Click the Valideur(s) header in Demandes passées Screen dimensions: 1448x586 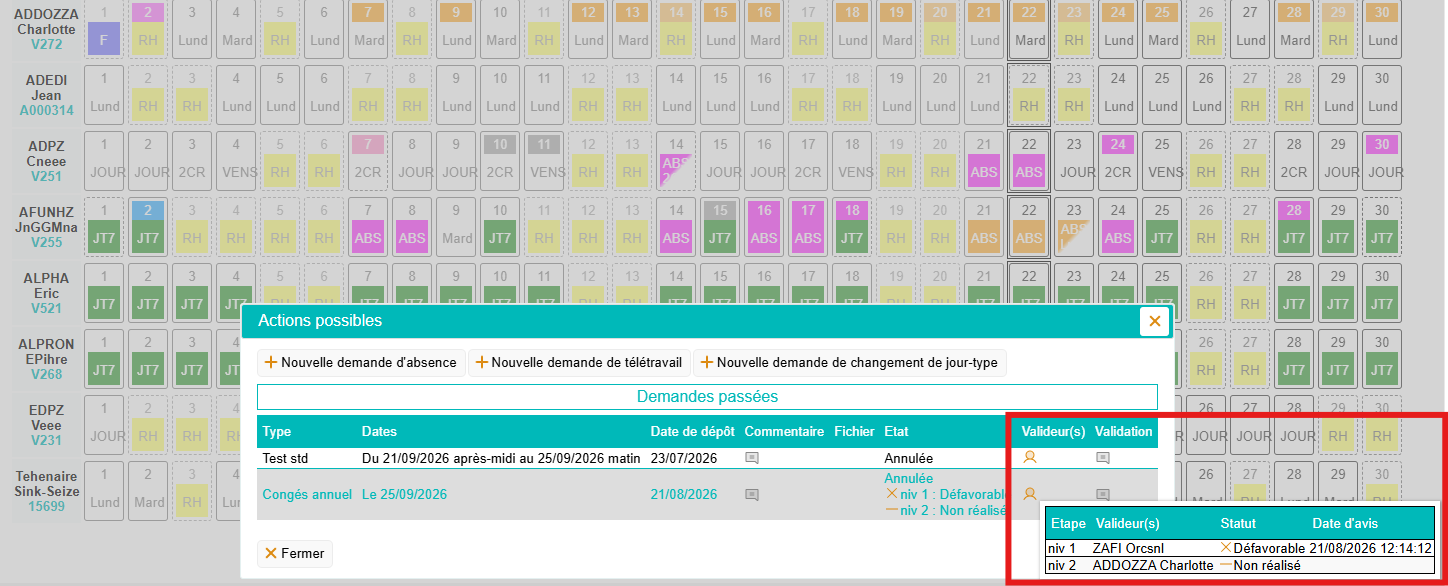[1053, 431]
